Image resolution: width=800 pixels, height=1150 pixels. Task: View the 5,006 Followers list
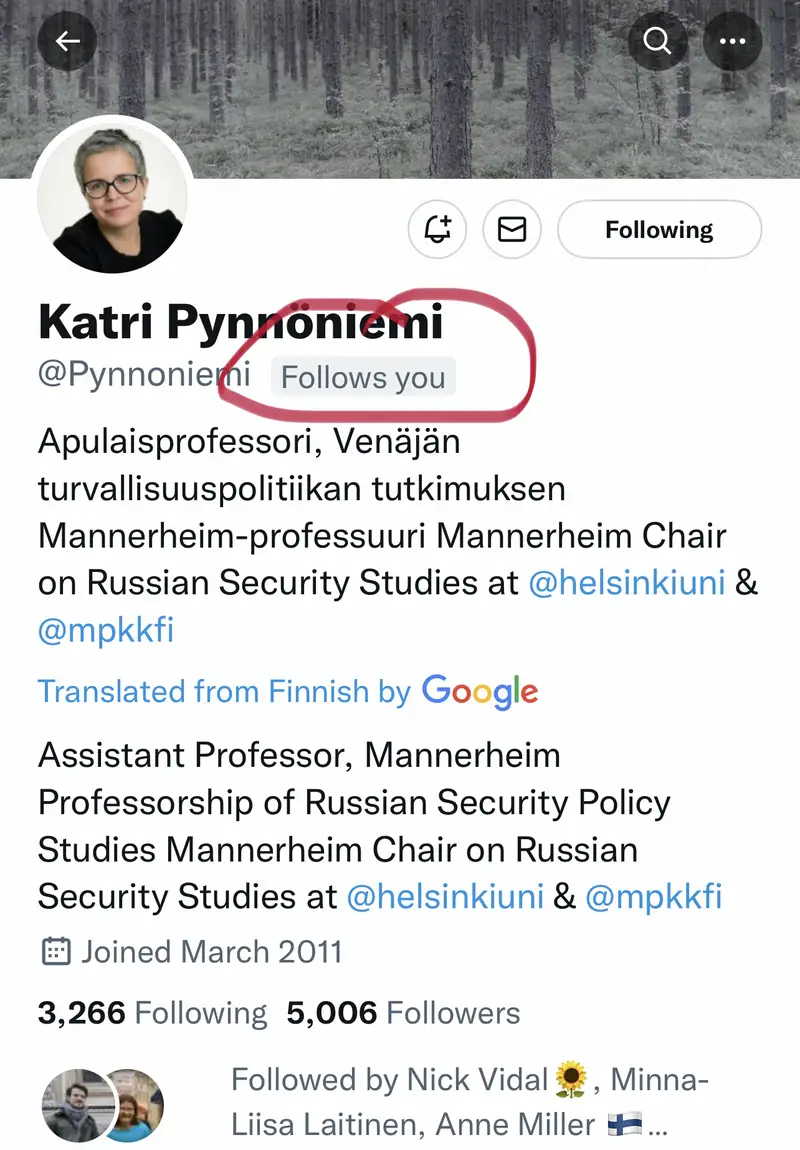pyautogui.click(x=403, y=1013)
